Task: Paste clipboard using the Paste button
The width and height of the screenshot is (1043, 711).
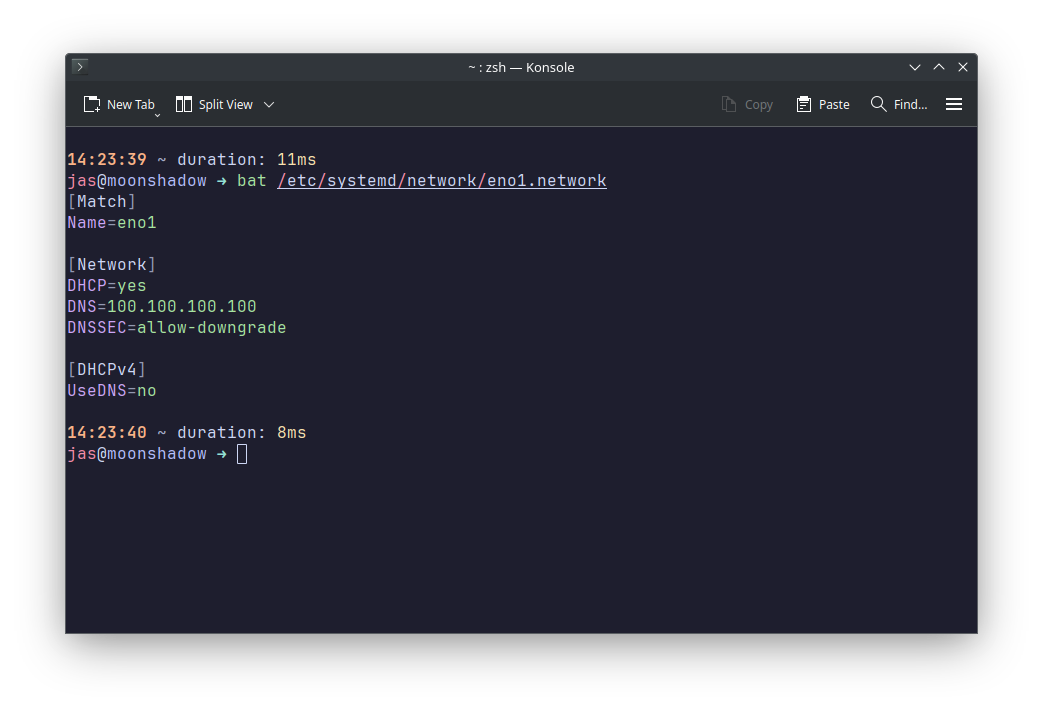Action: coord(822,104)
